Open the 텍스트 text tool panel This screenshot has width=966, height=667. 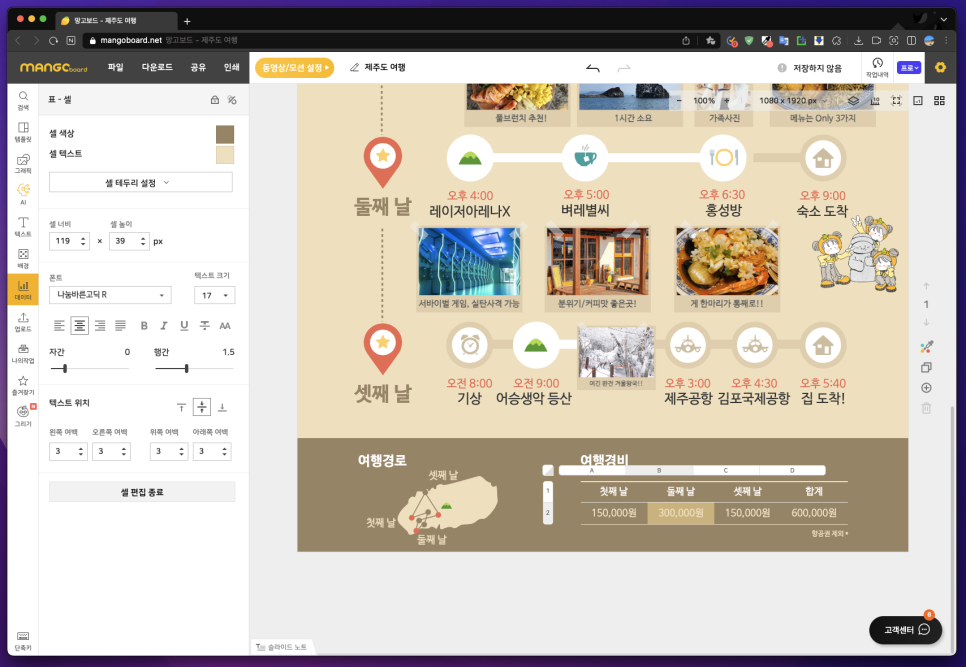pyautogui.click(x=23, y=227)
